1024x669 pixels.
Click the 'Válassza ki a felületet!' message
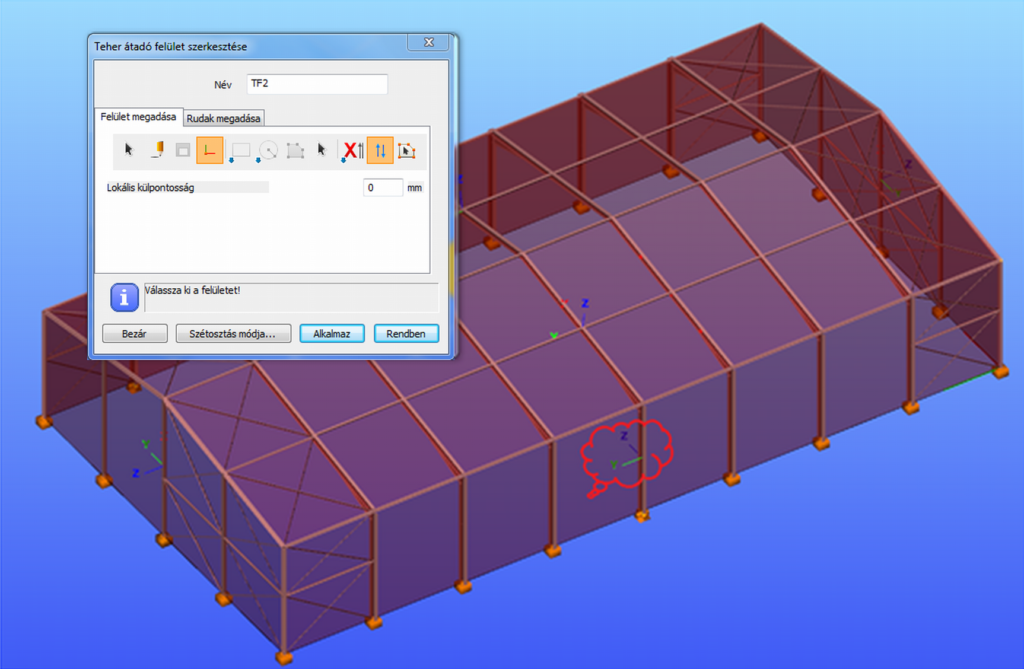coord(192,290)
